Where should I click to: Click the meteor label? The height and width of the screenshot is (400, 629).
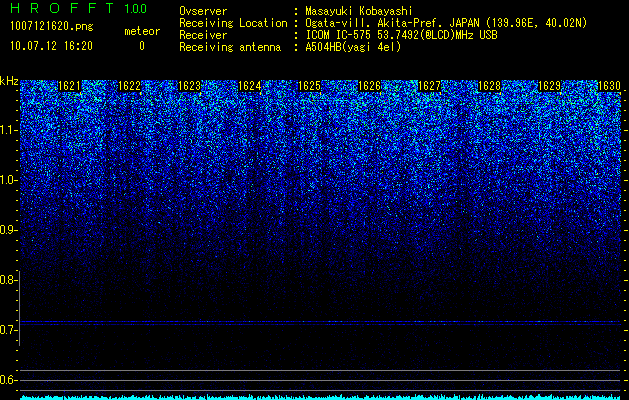tap(142, 31)
